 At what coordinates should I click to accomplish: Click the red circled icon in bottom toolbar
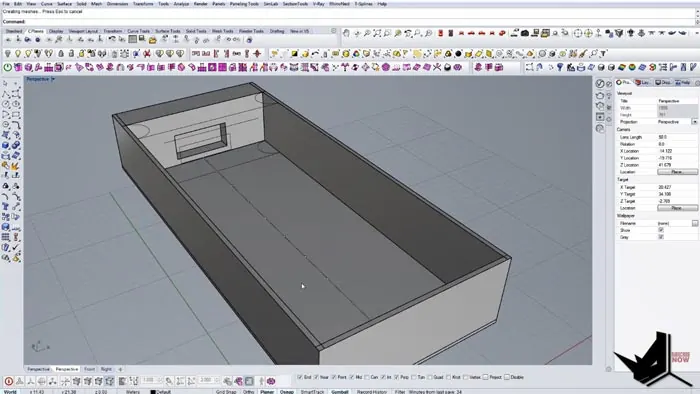coord(8,381)
